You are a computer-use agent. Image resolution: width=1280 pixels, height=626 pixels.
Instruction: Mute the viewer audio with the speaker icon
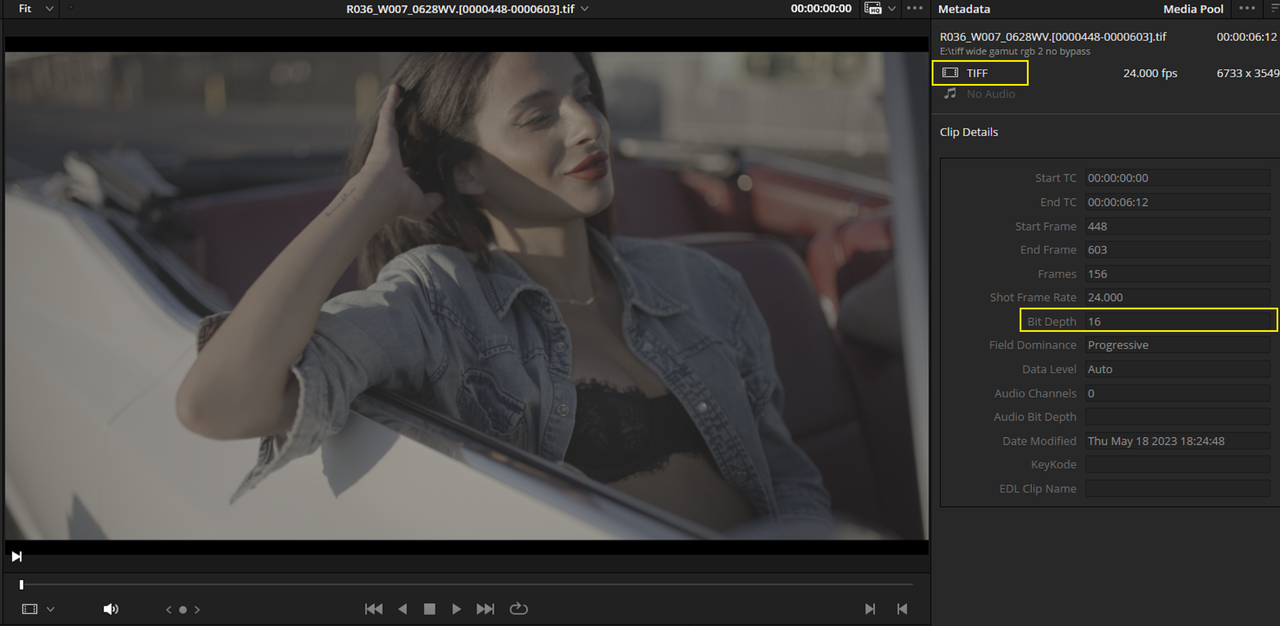coord(111,609)
